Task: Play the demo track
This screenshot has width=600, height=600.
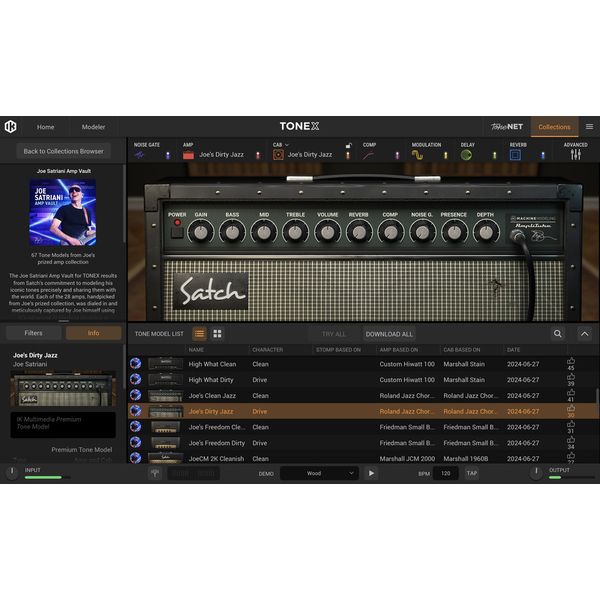Action: 371,473
